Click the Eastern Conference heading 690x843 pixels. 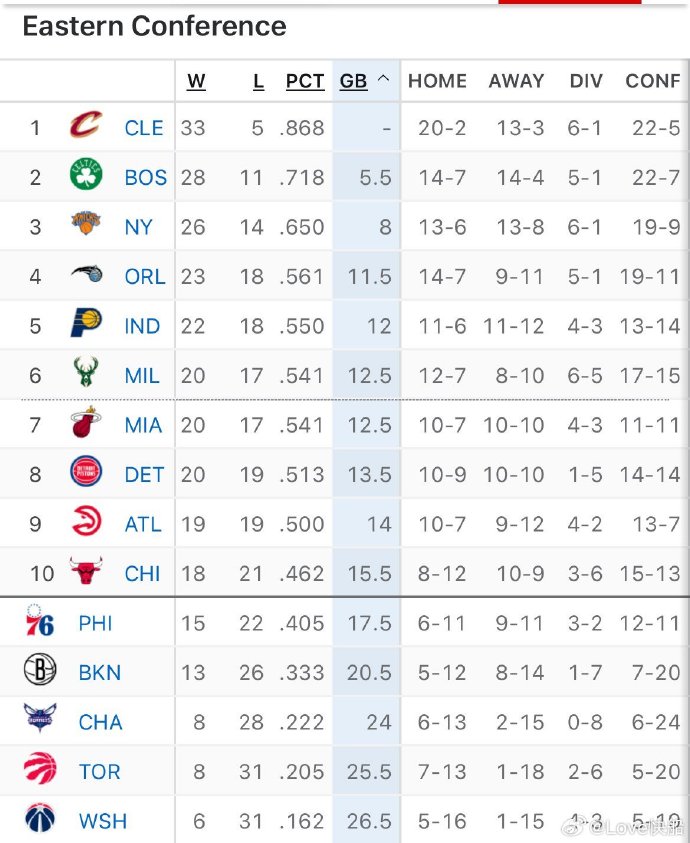(x=154, y=27)
